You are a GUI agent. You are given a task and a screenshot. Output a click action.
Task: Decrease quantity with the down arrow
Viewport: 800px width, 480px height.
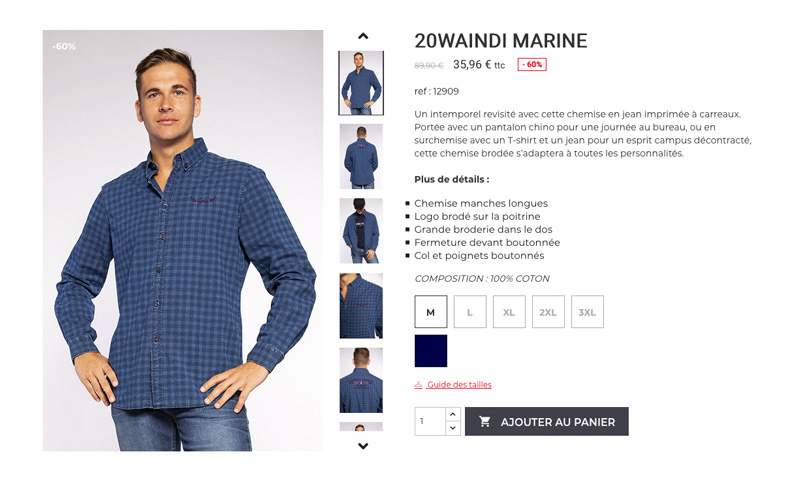[x=453, y=428]
